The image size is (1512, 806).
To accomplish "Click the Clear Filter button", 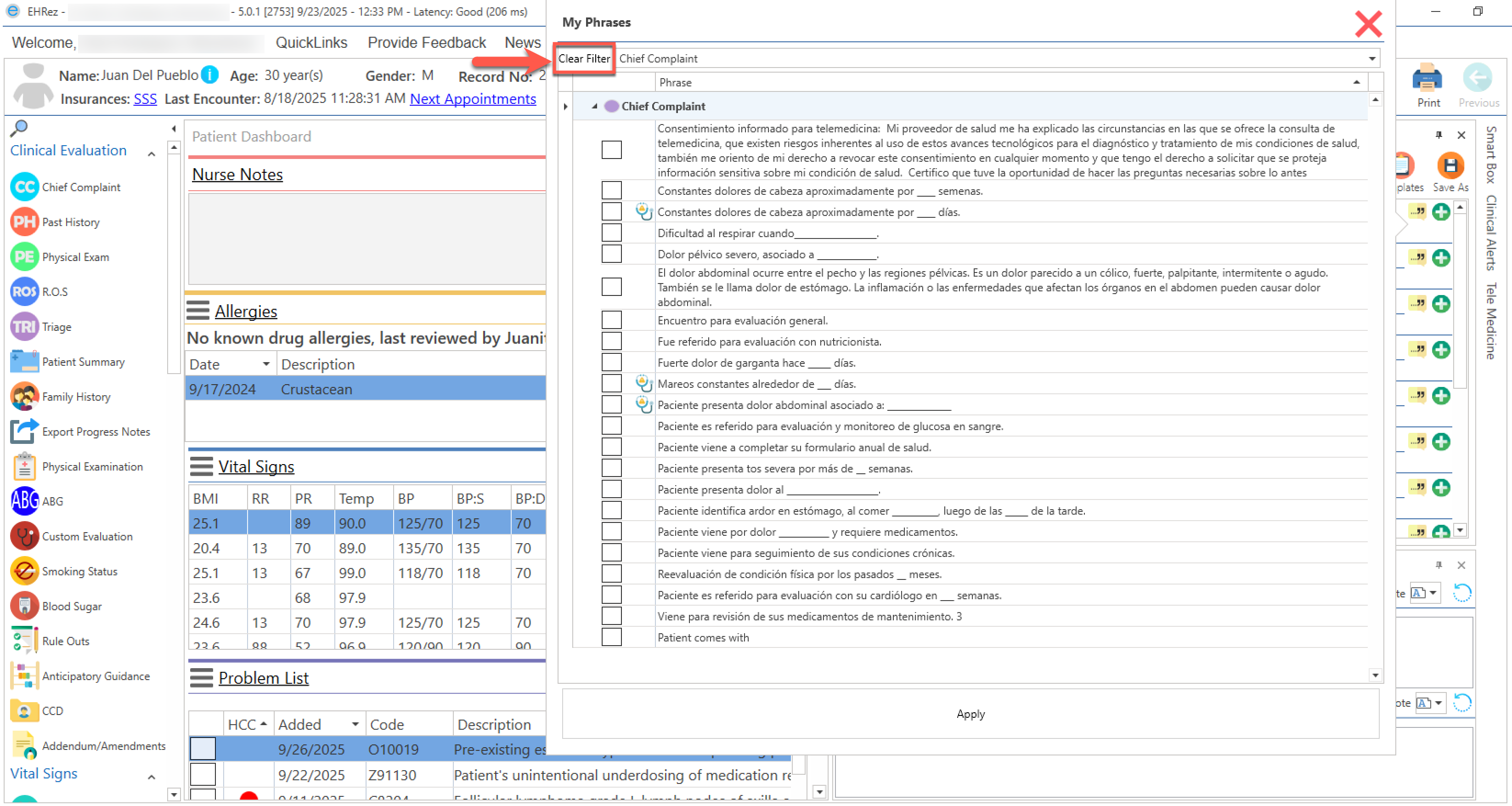I will pyautogui.click(x=583, y=59).
